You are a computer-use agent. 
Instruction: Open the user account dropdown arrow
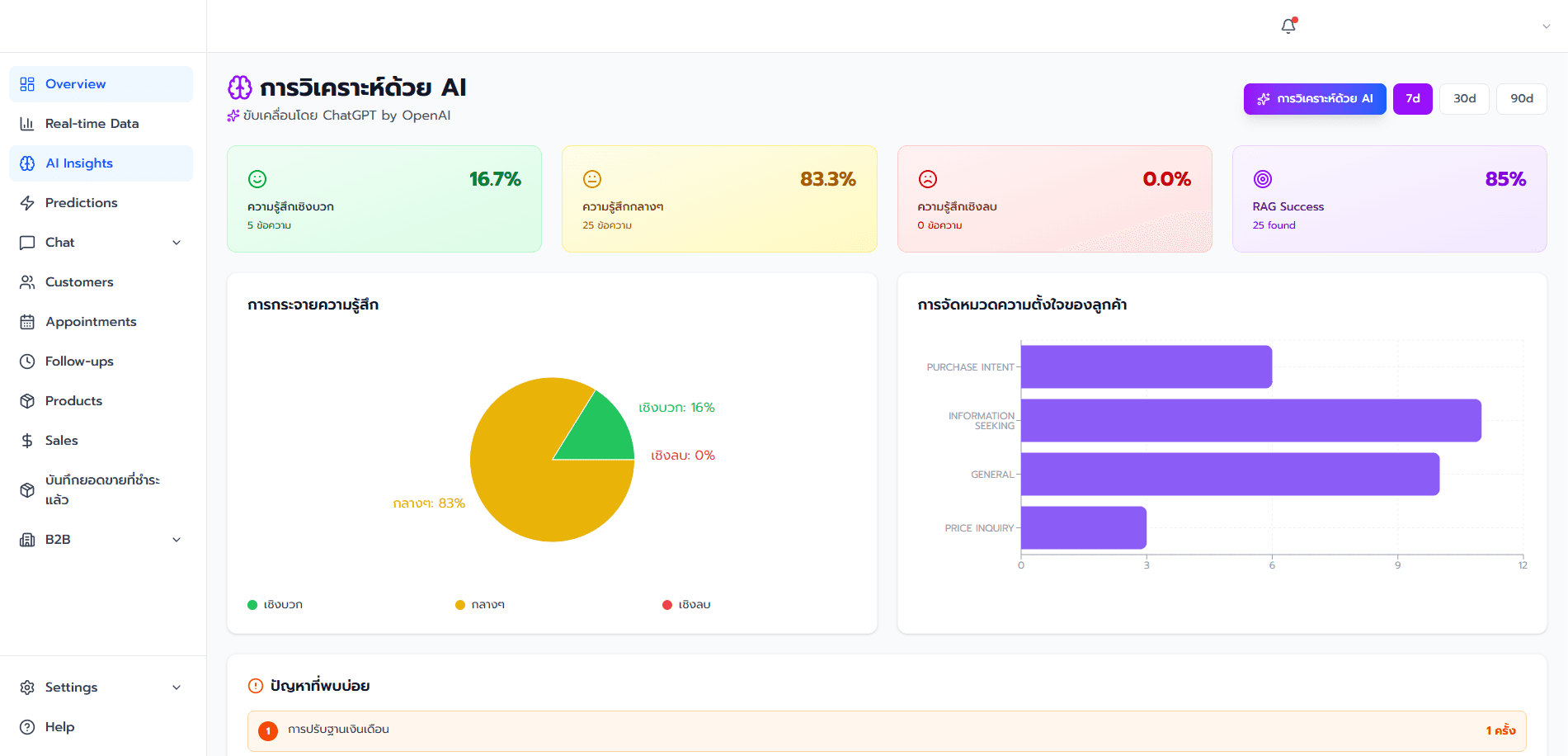(1547, 26)
